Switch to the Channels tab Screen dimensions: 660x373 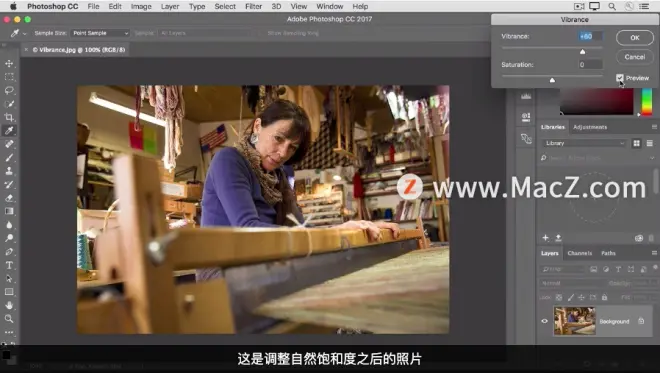580,253
